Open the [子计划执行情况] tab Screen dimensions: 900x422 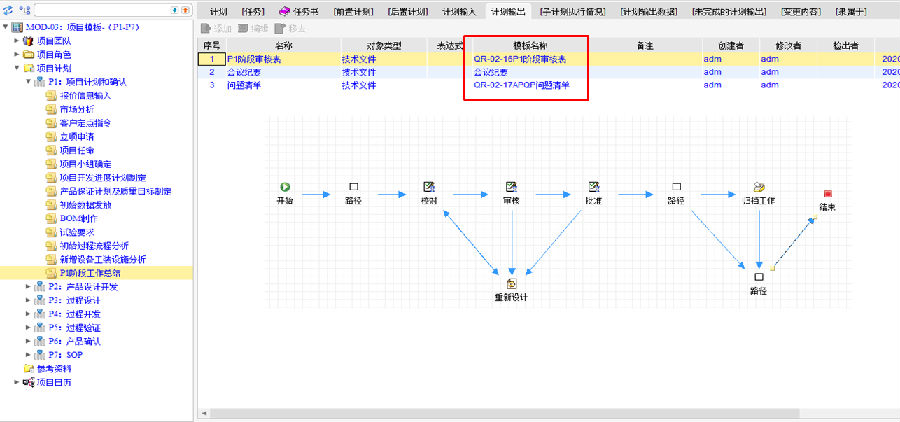pyautogui.click(x=575, y=11)
